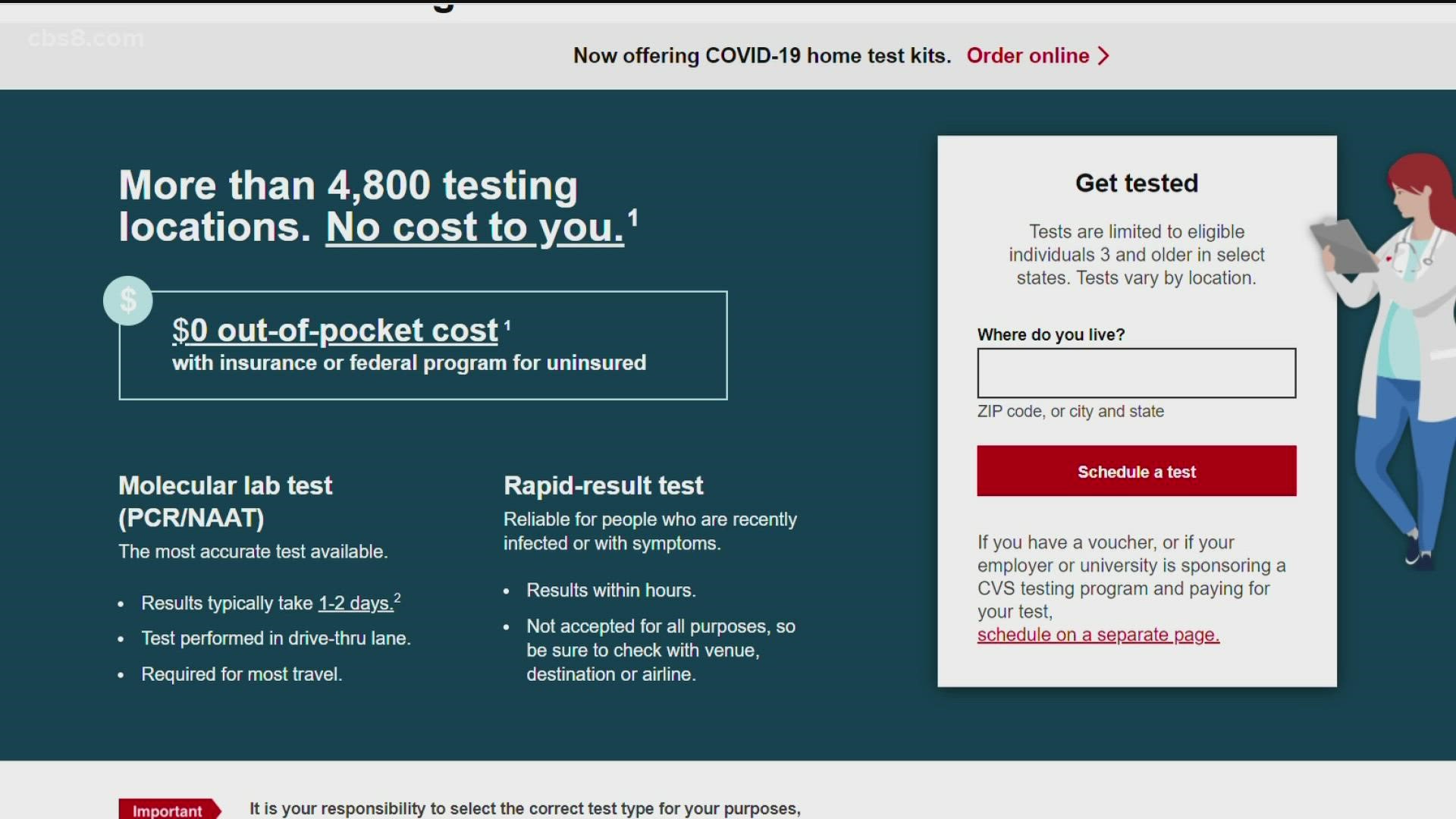
Task: Click the Rapid-result test heading
Action: pos(603,485)
